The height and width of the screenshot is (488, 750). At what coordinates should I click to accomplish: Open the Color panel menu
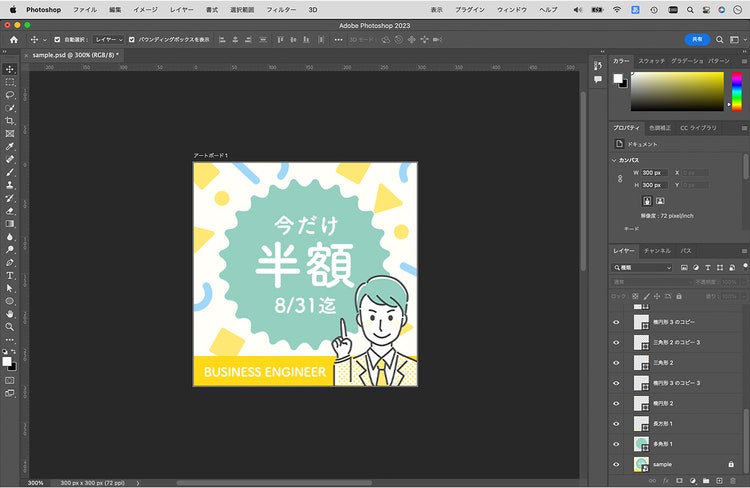(x=744, y=61)
